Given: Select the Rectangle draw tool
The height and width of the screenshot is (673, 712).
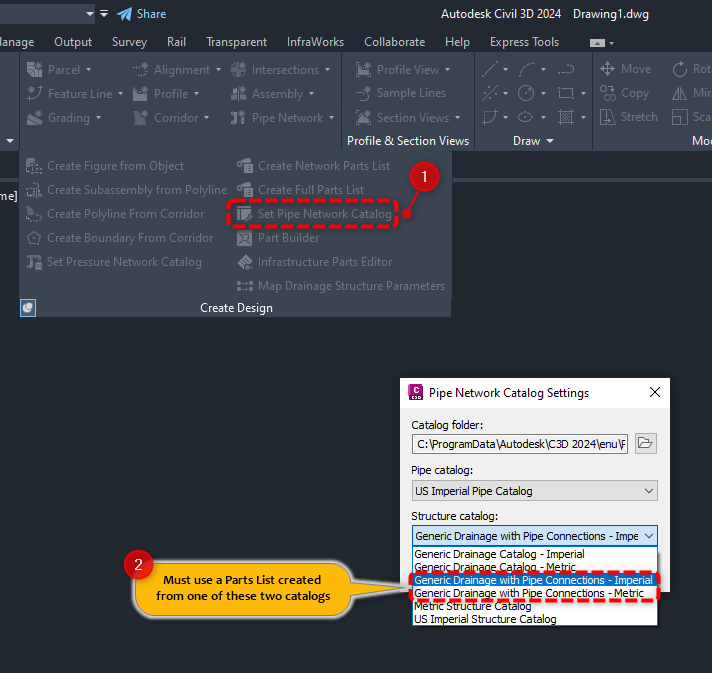Looking at the screenshot, I should click(x=566, y=93).
